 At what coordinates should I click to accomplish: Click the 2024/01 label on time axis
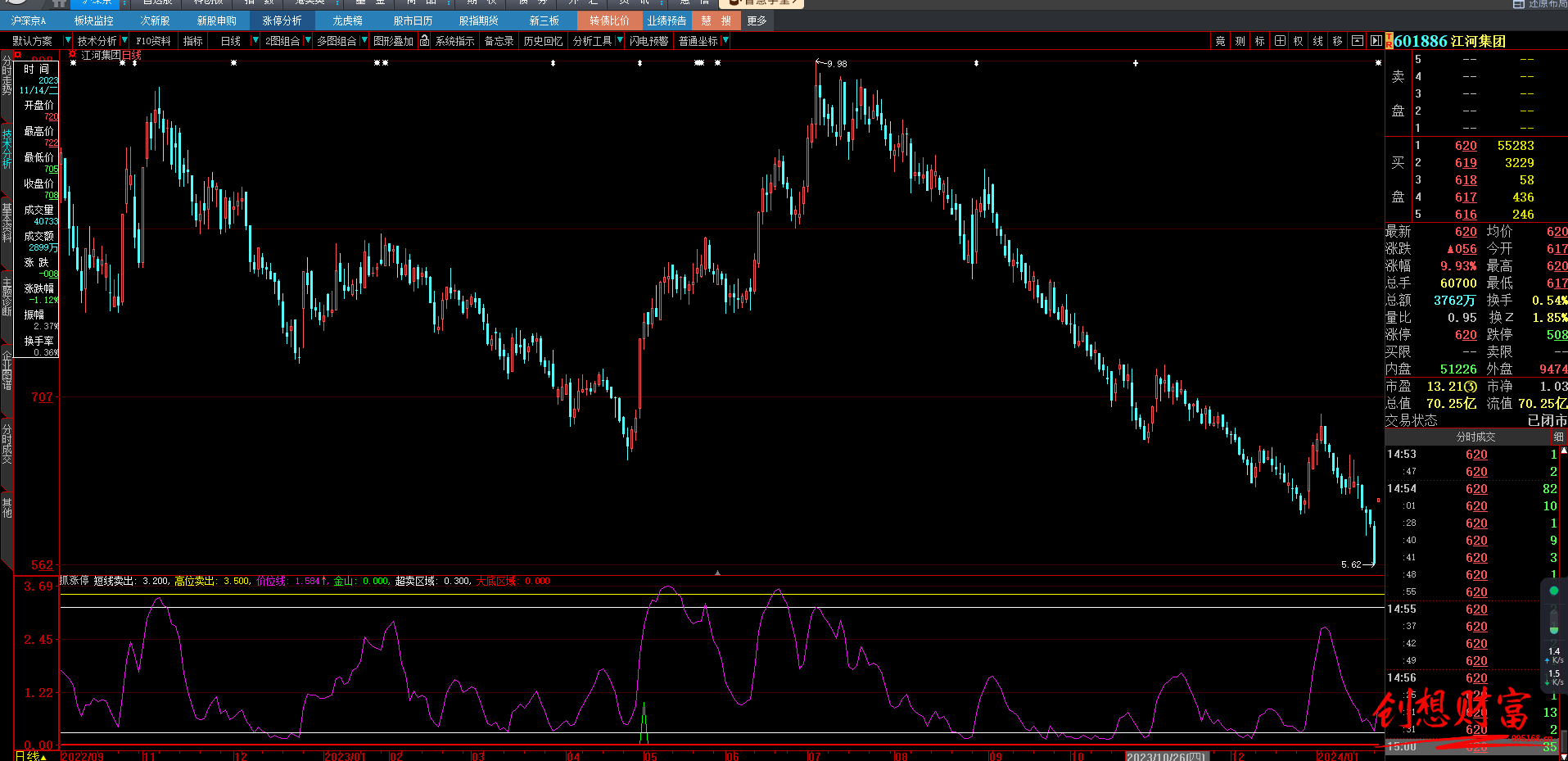[x=1337, y=756]
